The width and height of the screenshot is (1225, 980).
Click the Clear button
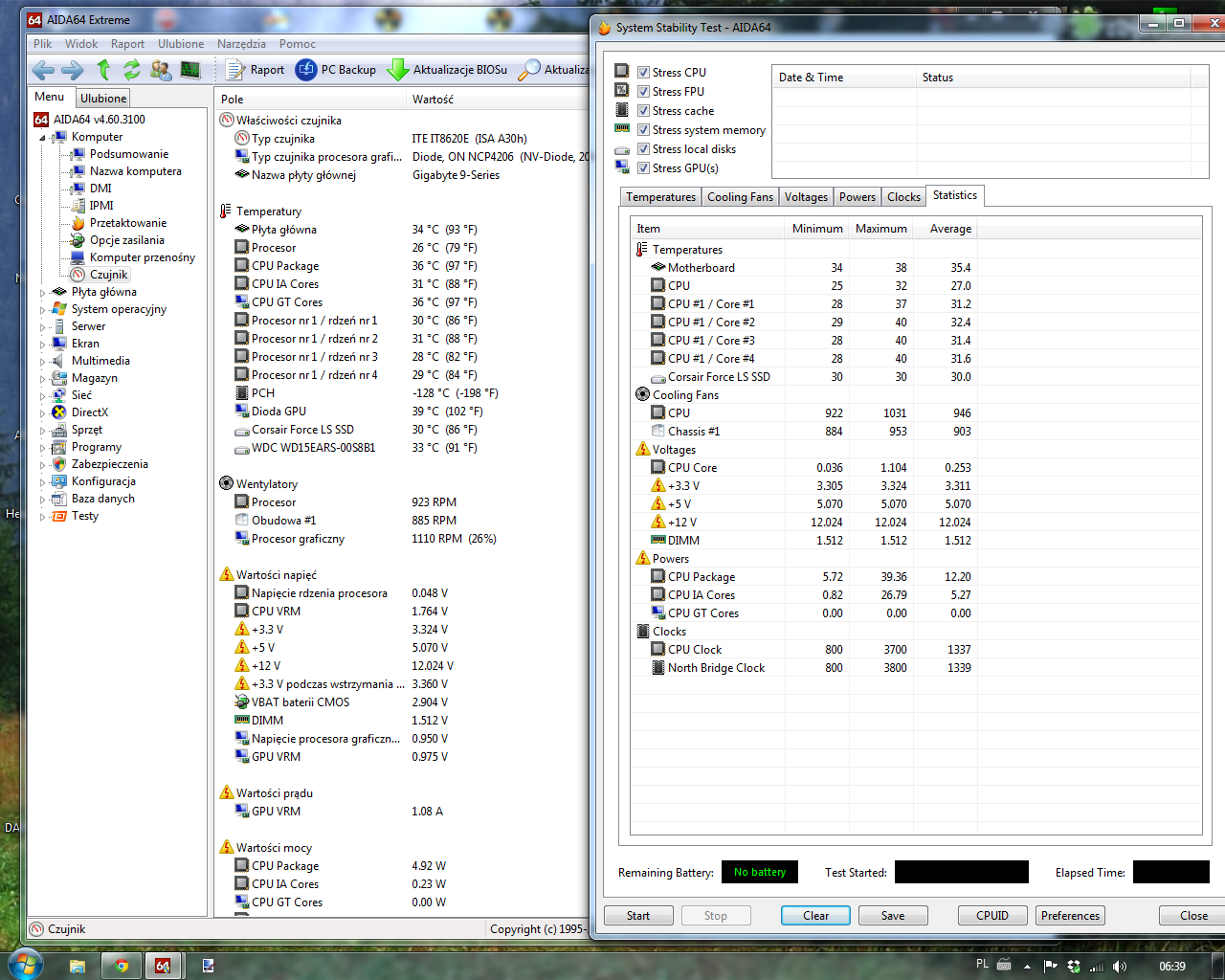815,916
